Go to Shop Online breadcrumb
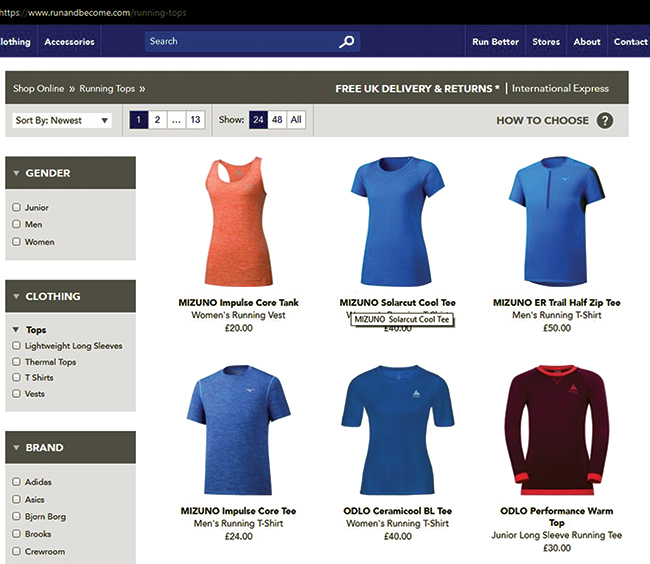Screen dimensions: 650x564 39,89
